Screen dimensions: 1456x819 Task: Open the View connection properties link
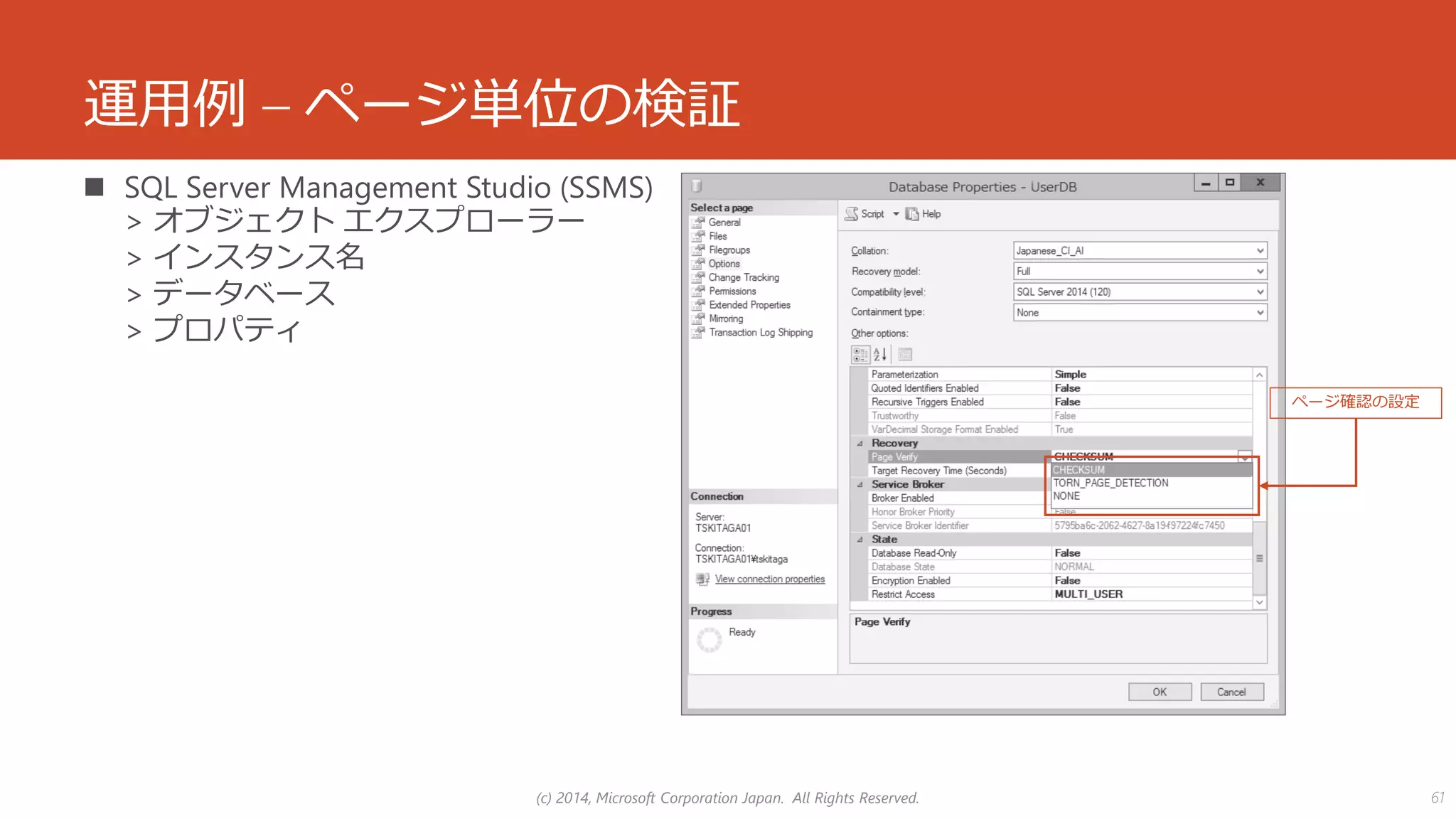[x=769, y=579]
